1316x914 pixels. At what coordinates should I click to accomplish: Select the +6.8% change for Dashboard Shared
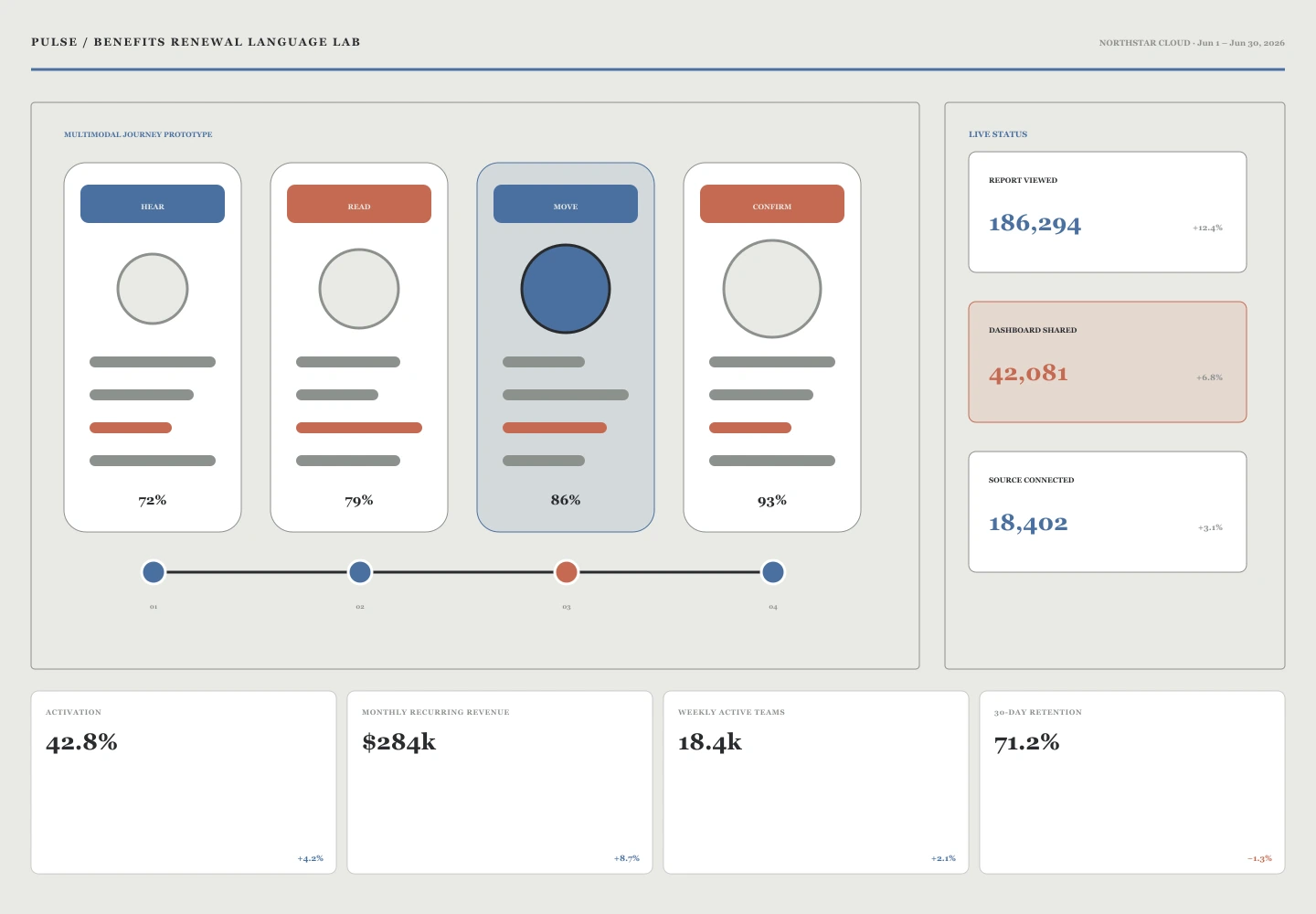(1209, 377)
